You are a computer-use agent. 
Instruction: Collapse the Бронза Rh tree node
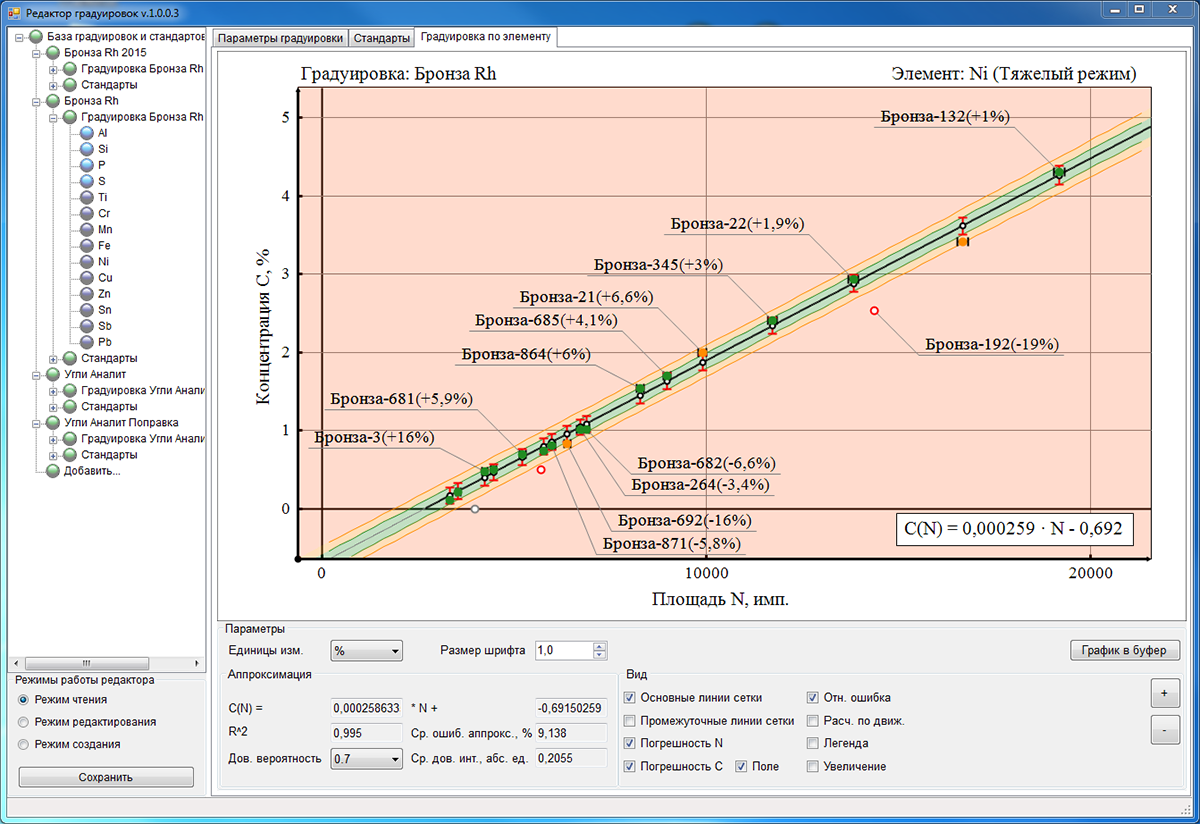click(x=37, y=101)
